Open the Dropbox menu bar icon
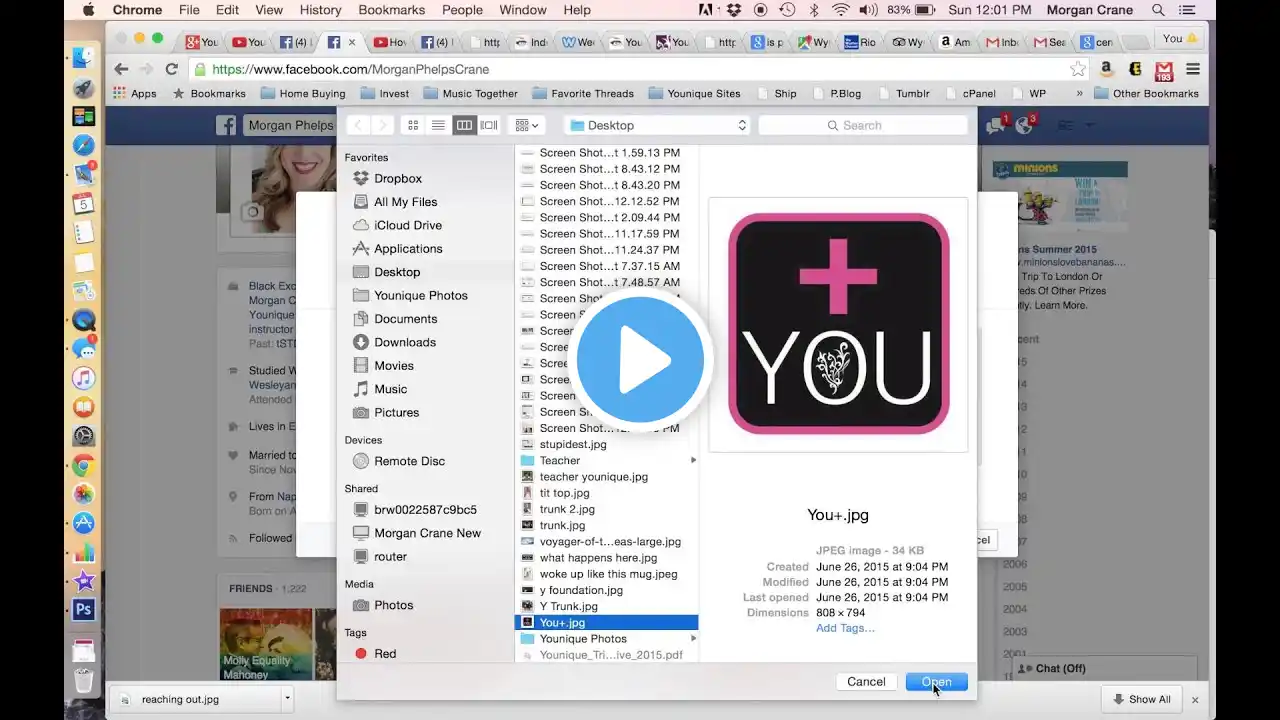Viewport: 1280px width, 720px height. click(735, 10)
